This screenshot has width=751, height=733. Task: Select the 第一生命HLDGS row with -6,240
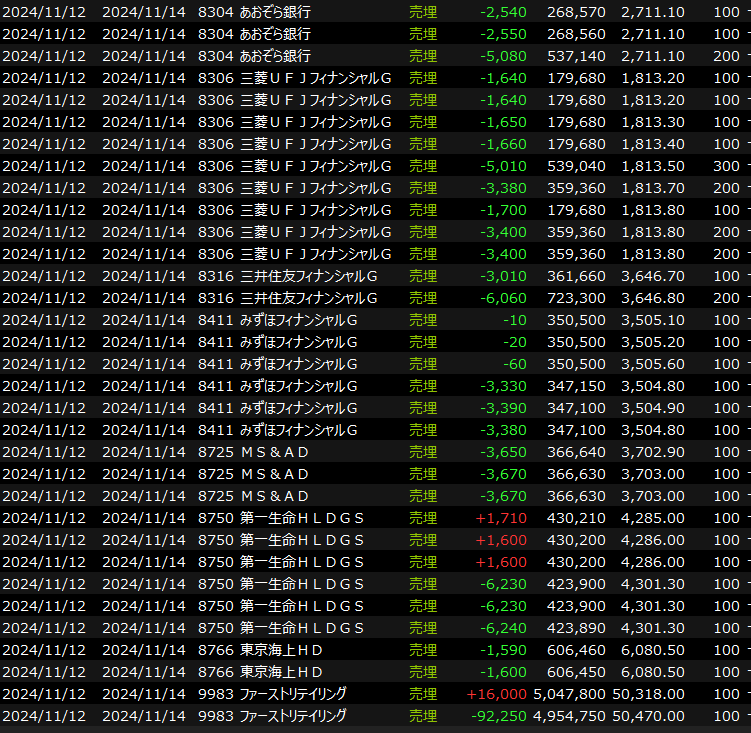[x=301, y=628]
